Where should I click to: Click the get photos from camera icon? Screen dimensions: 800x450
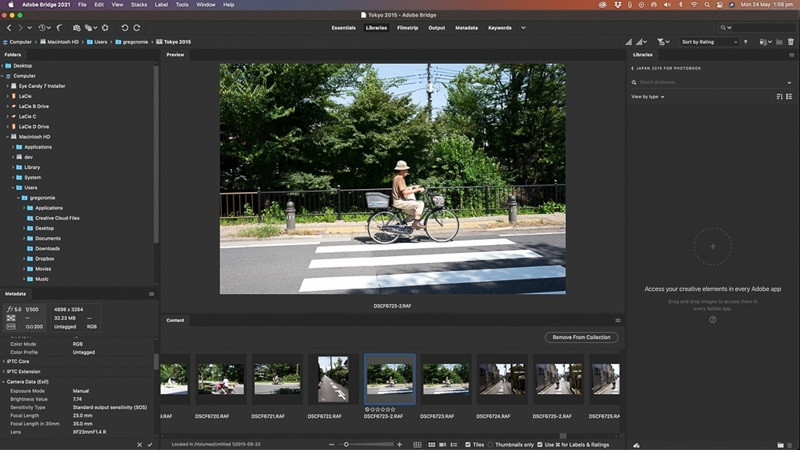tap(77, 28)
